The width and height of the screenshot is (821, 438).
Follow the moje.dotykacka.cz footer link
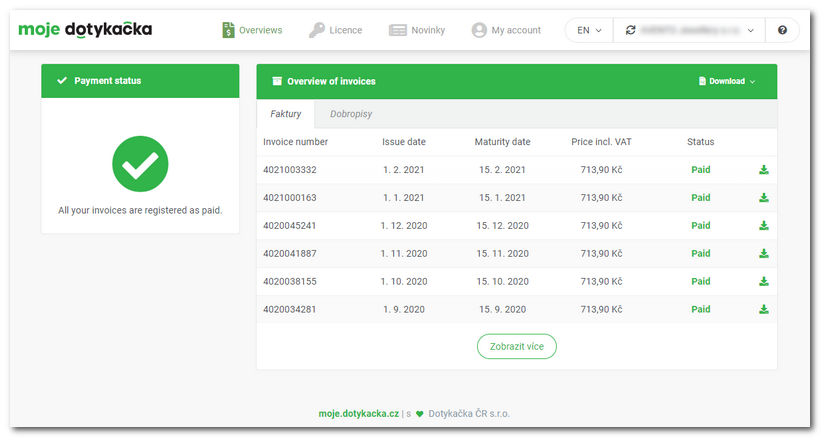[x=359, y=413]
